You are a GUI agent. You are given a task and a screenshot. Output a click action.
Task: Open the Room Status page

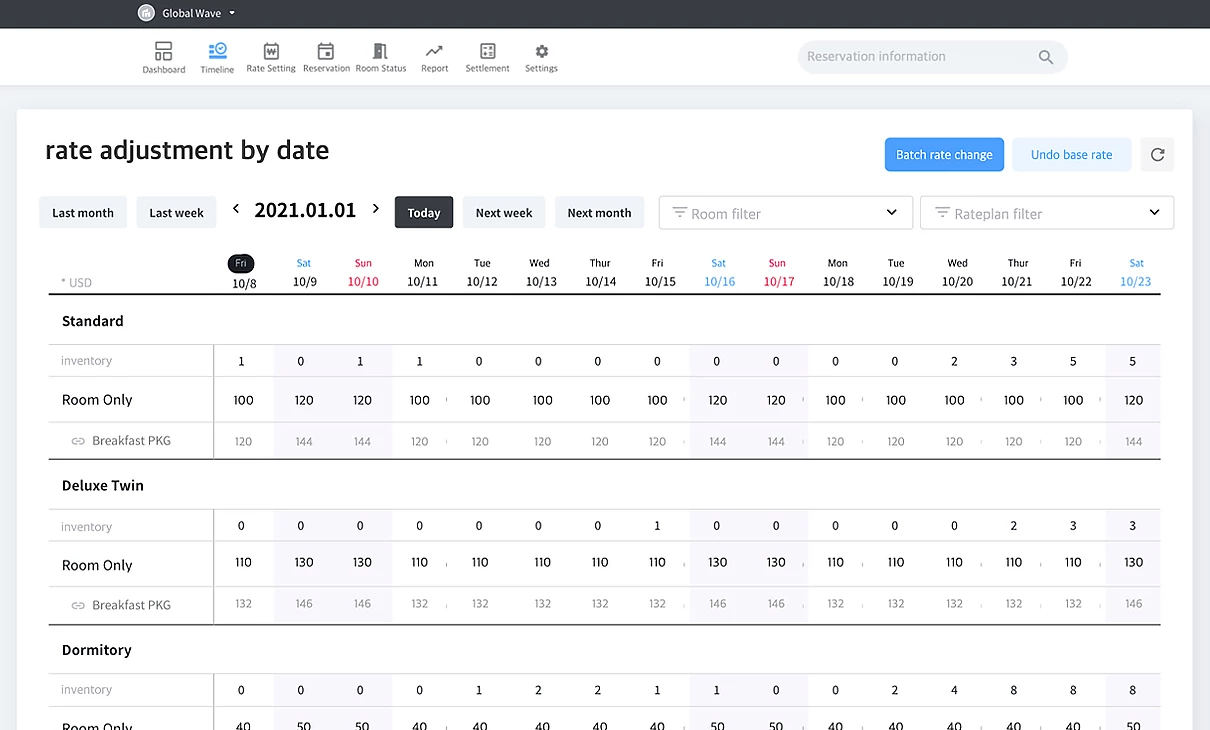380,56
